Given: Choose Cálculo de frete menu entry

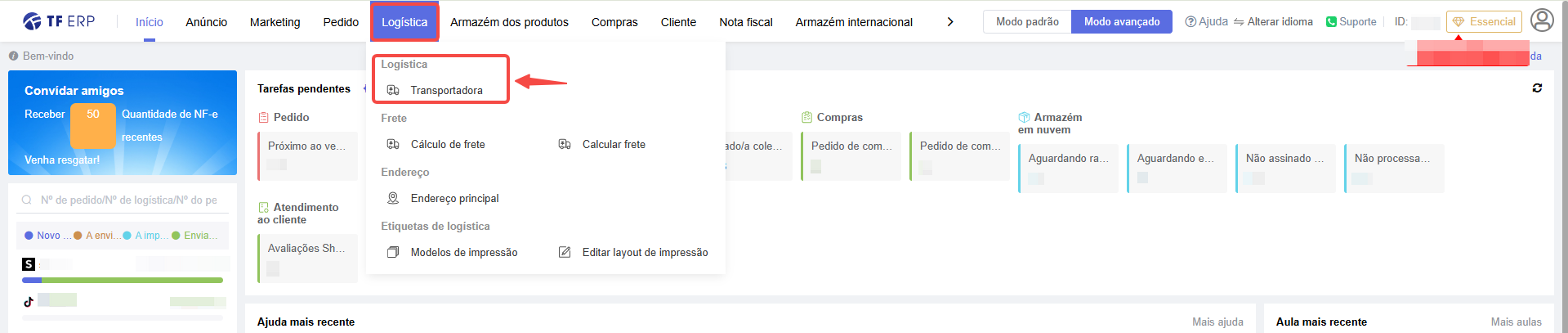Looking at the screenshot, I should coord(448,144).
